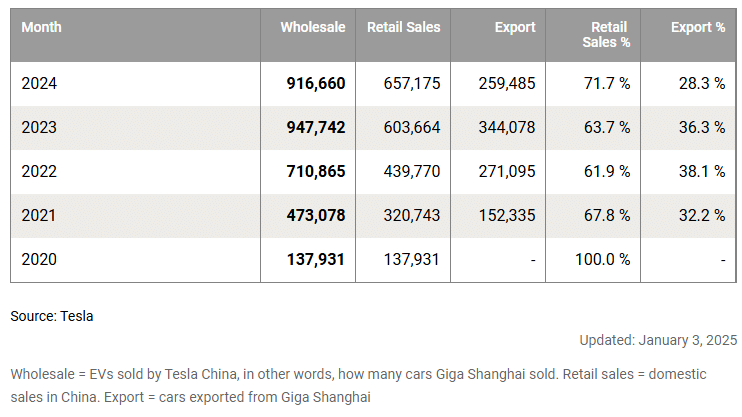Click the 28.3 % export cell
Screen dimensions: 742x417
(700, 84)
